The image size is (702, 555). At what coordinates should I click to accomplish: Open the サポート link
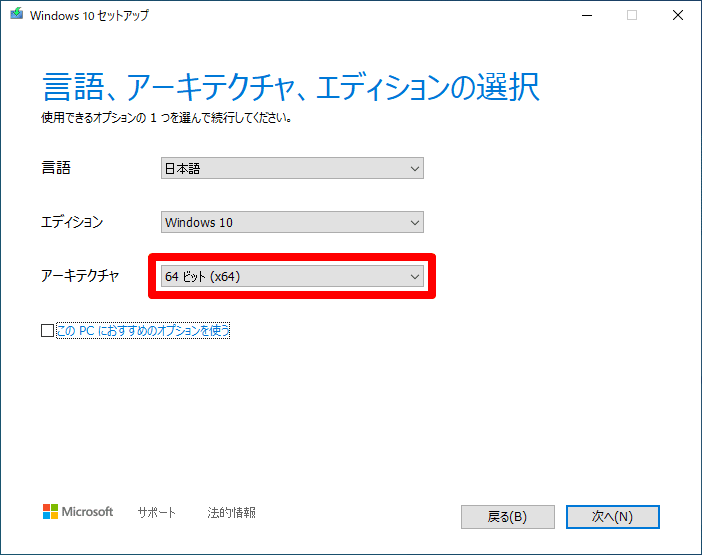[156, 512]
